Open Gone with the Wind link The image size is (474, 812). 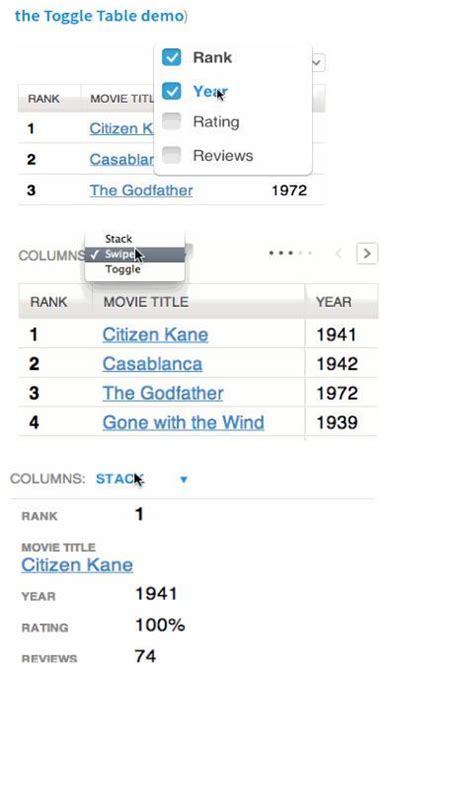(x=183, y=423)
